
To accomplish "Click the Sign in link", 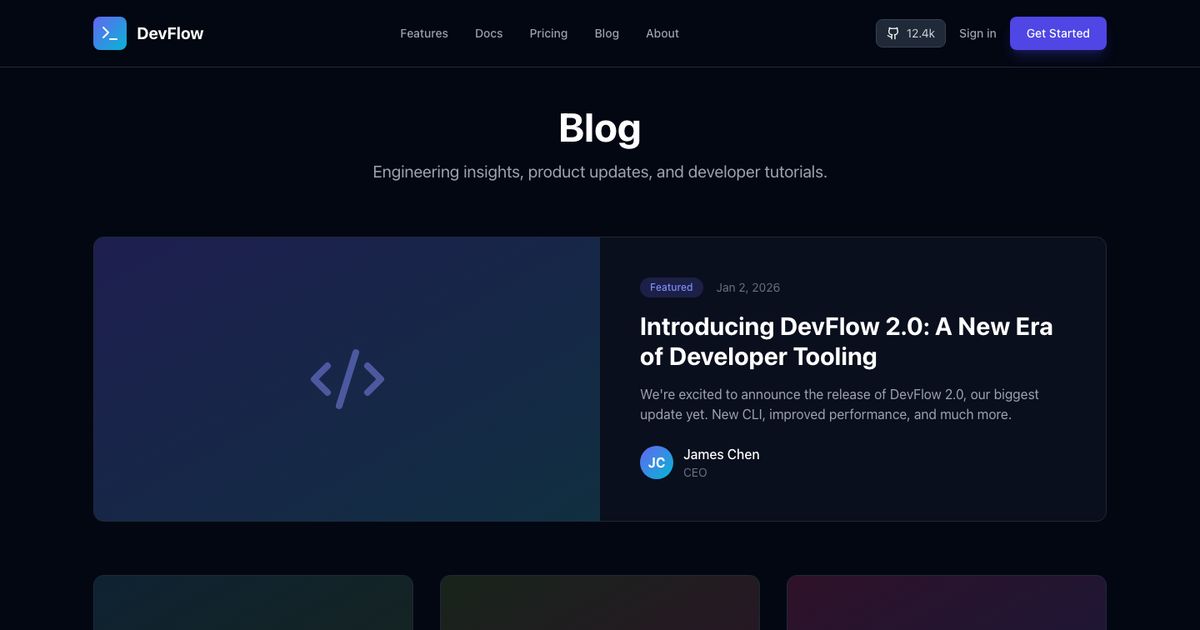I will click(x=977, y=33).
